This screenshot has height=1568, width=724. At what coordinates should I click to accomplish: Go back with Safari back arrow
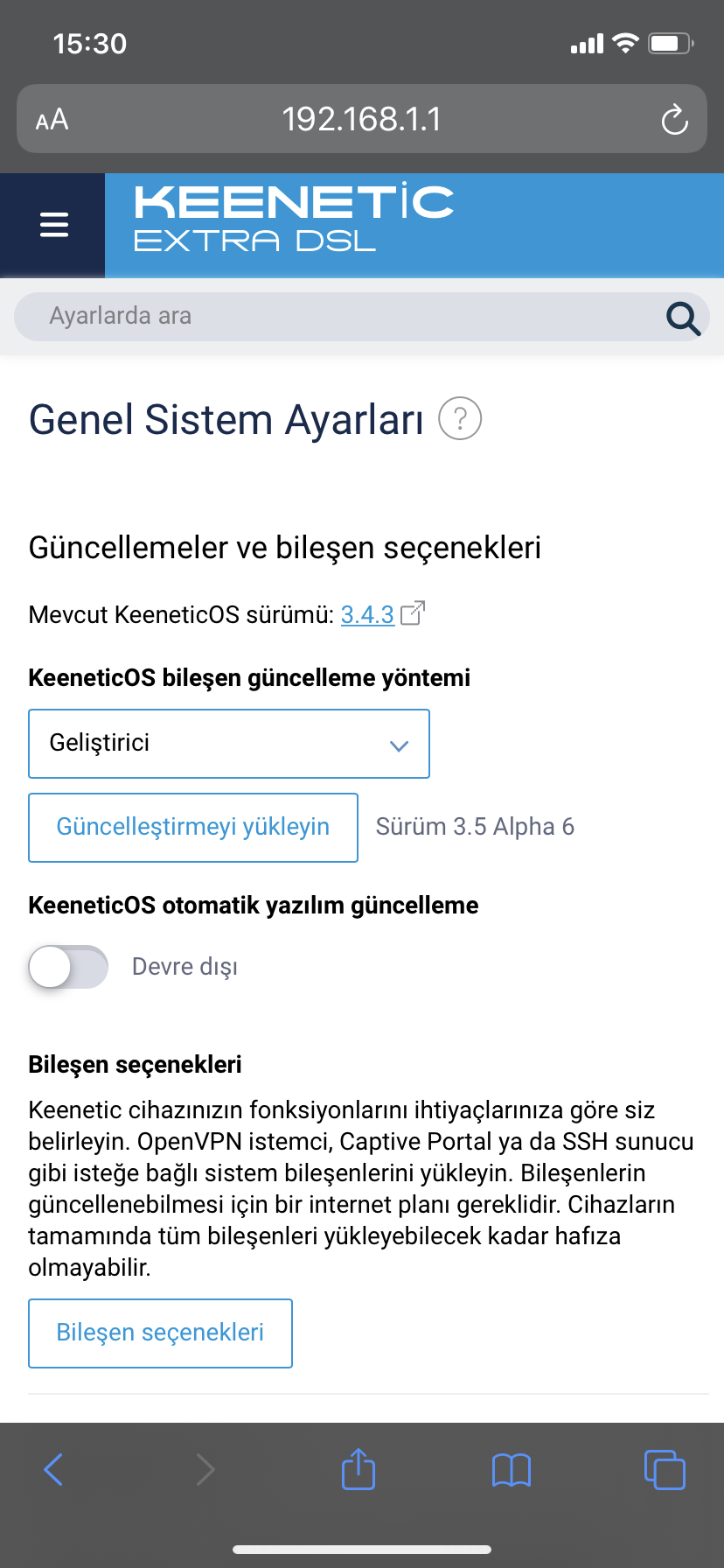pyautogui.click(x=53, y=1470)
